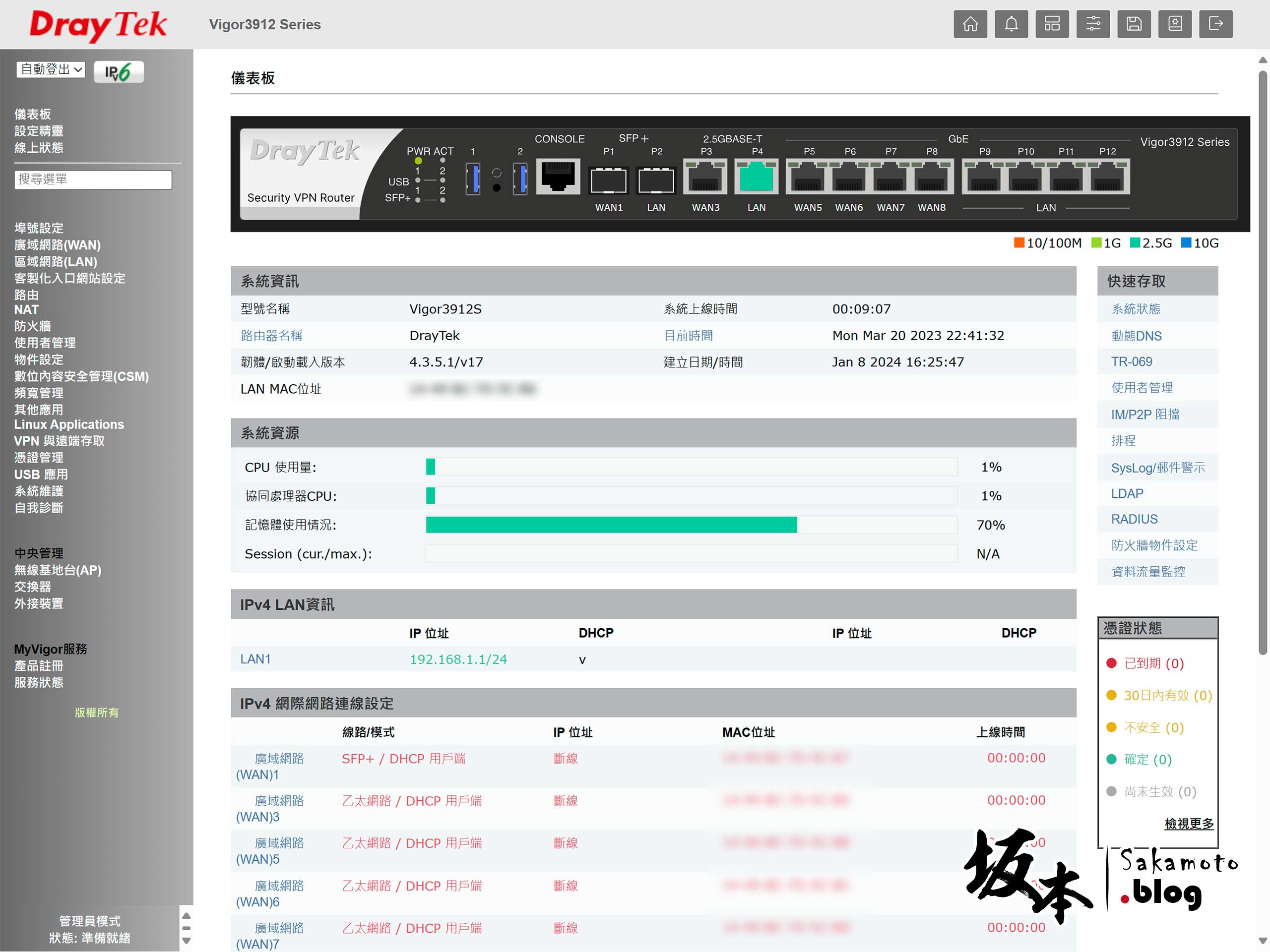Click sidebar scroll down arrow

coord(186,941)
